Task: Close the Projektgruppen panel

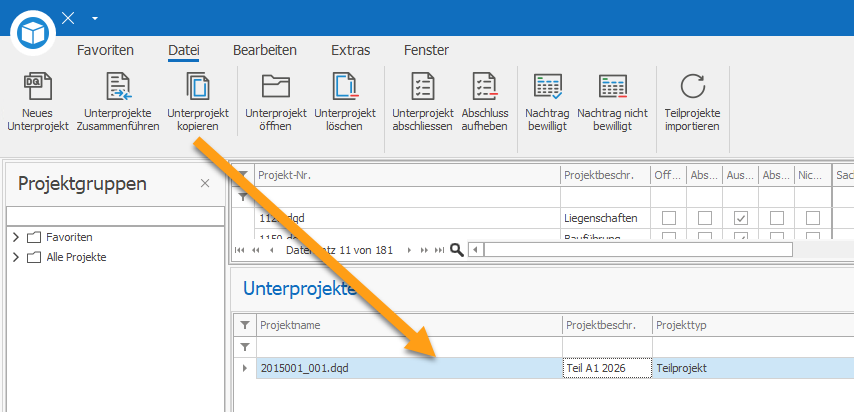Action: (x=205, y=184)
